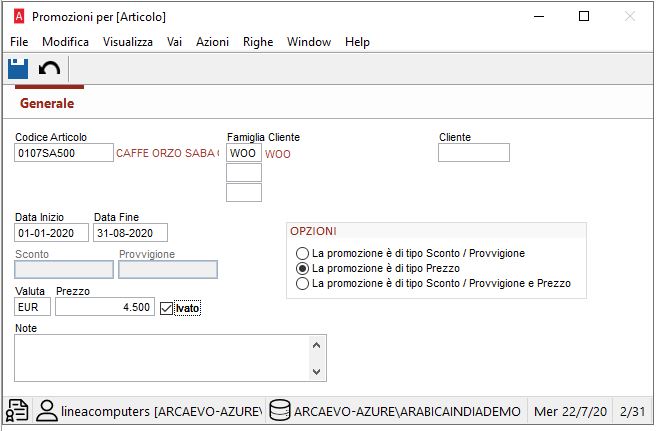
Task: Click the Save floppy disk icon
Action: [18, 69]
